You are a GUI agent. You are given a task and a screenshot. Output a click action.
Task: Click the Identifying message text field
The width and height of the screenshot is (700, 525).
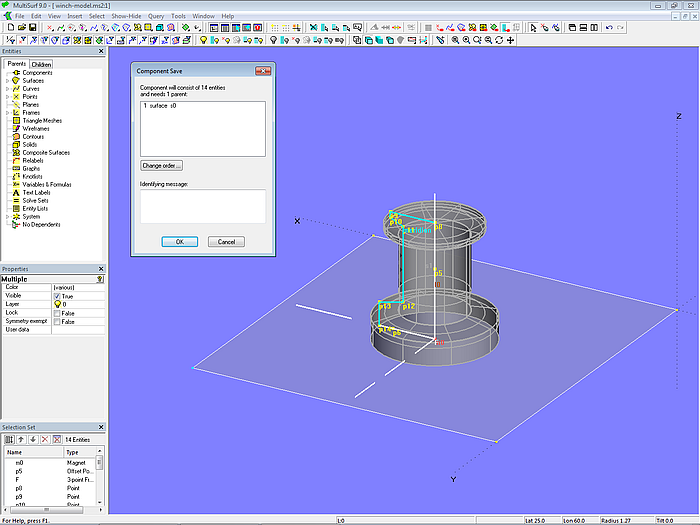(x=203, y=206)
